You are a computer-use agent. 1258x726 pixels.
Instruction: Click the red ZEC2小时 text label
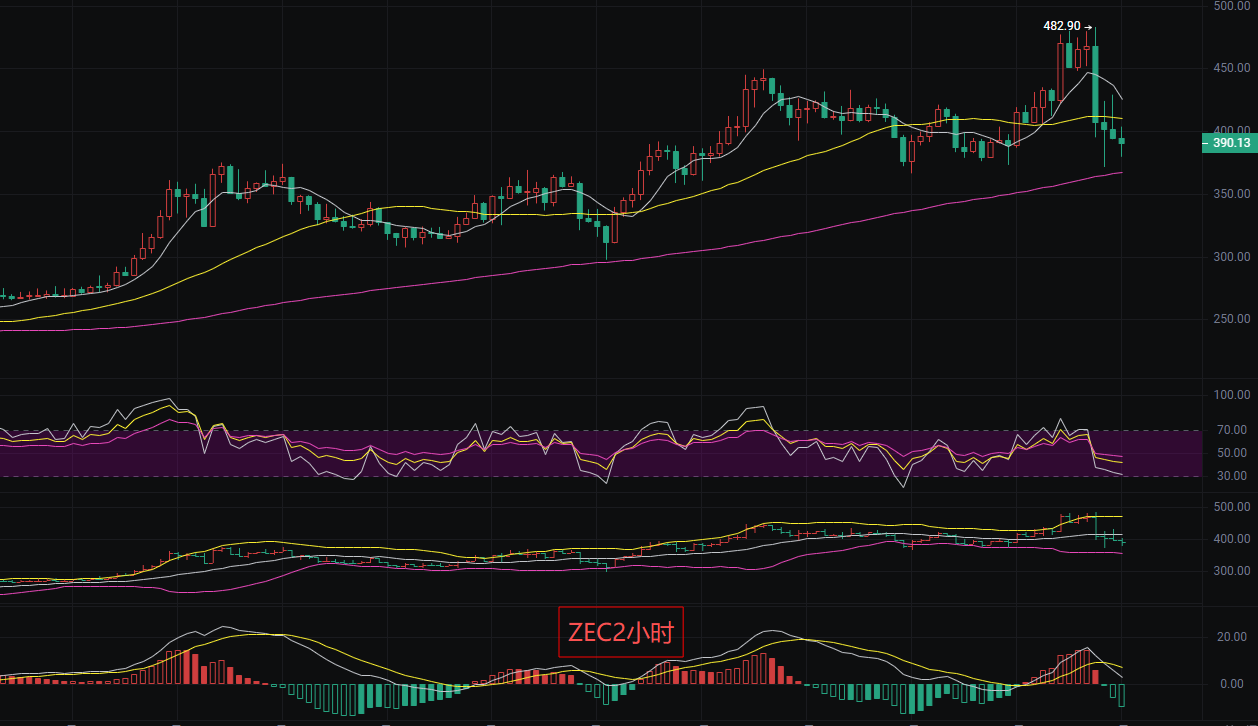621,632
